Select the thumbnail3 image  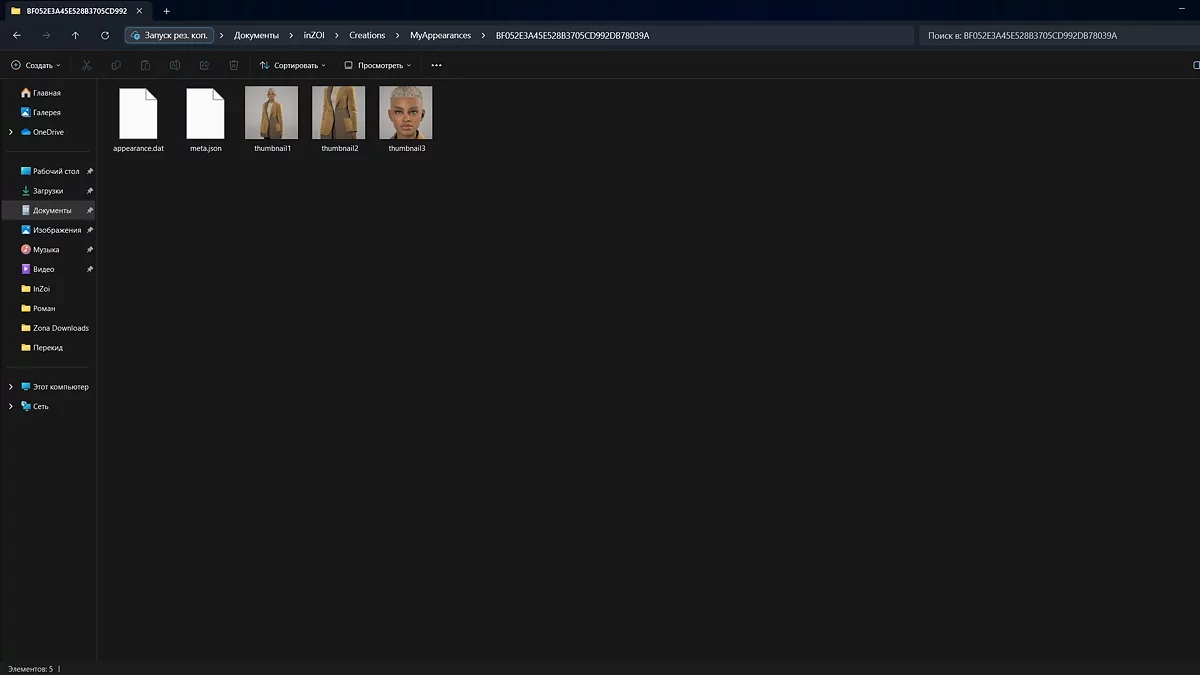(x=406, y=120)
